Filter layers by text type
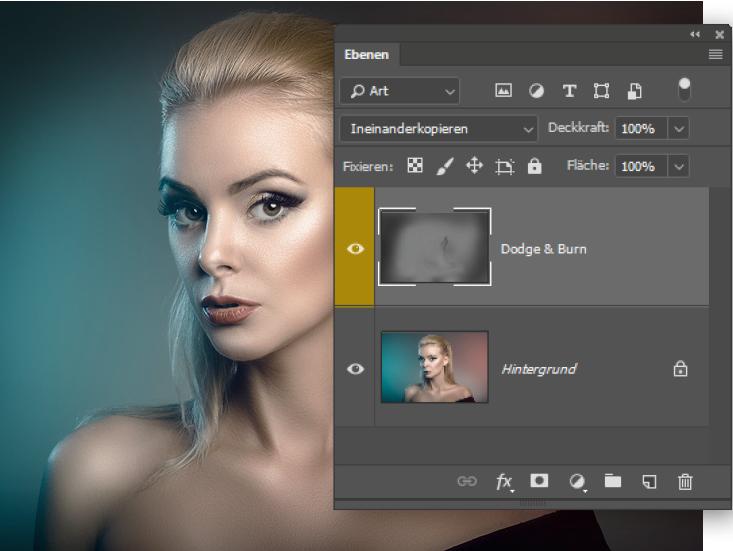 pyautogui.click(x=569, y=91)
